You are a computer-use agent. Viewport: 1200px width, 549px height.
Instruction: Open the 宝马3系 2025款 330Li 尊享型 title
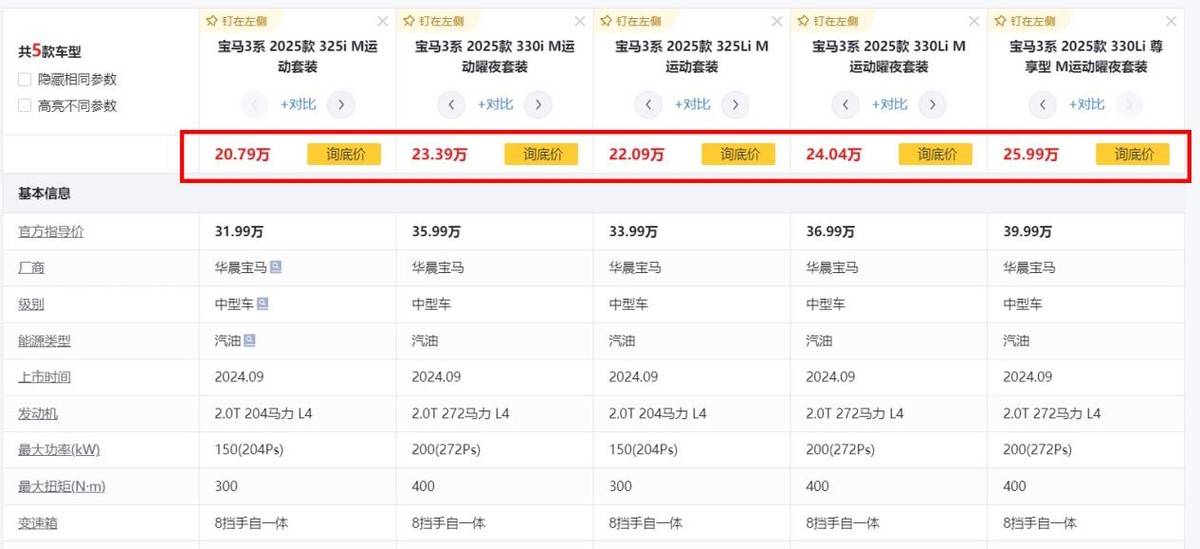pyautogui.click(x=1087, y=55)
